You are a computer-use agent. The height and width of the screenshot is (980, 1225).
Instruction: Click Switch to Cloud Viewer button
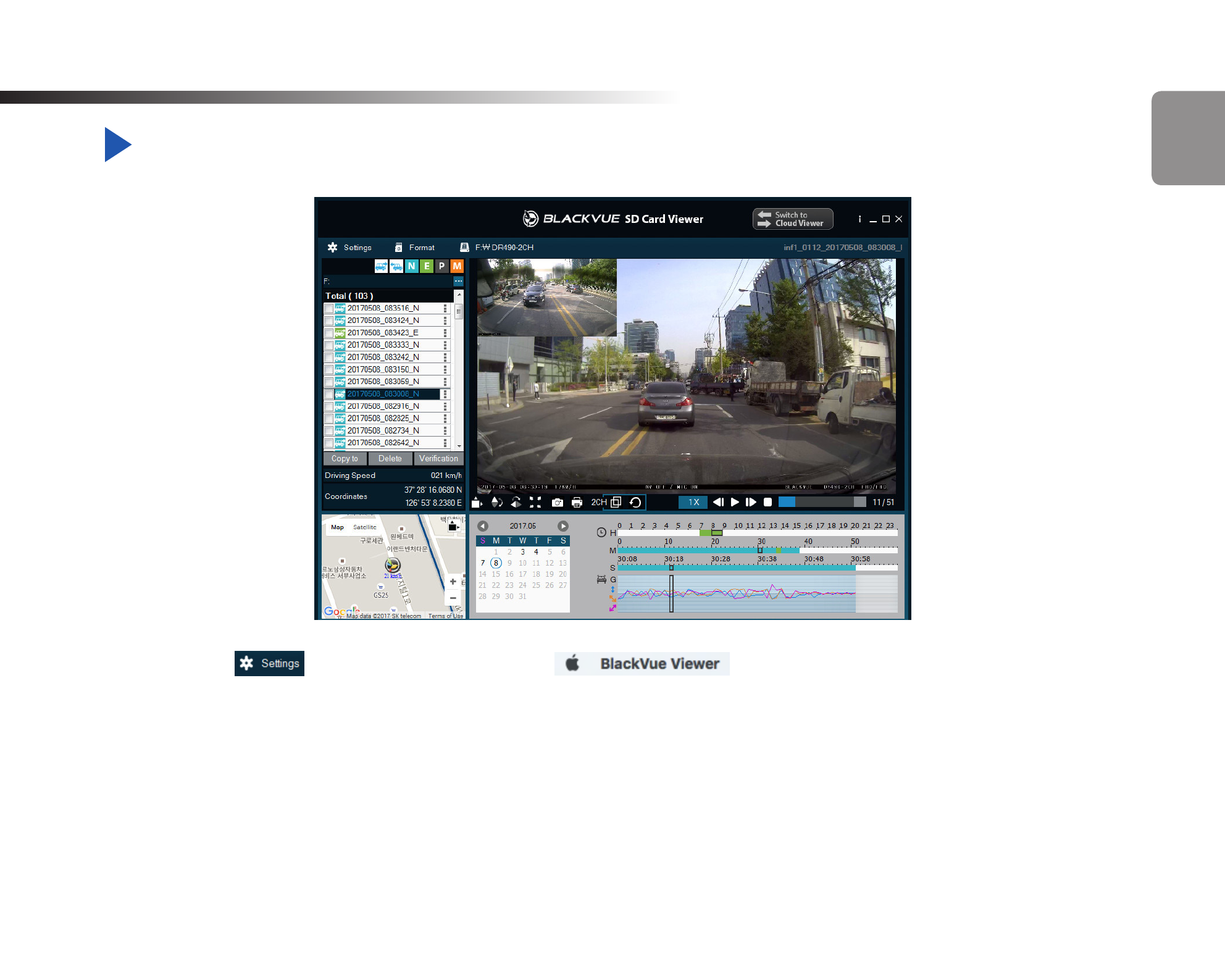point(793,219)
